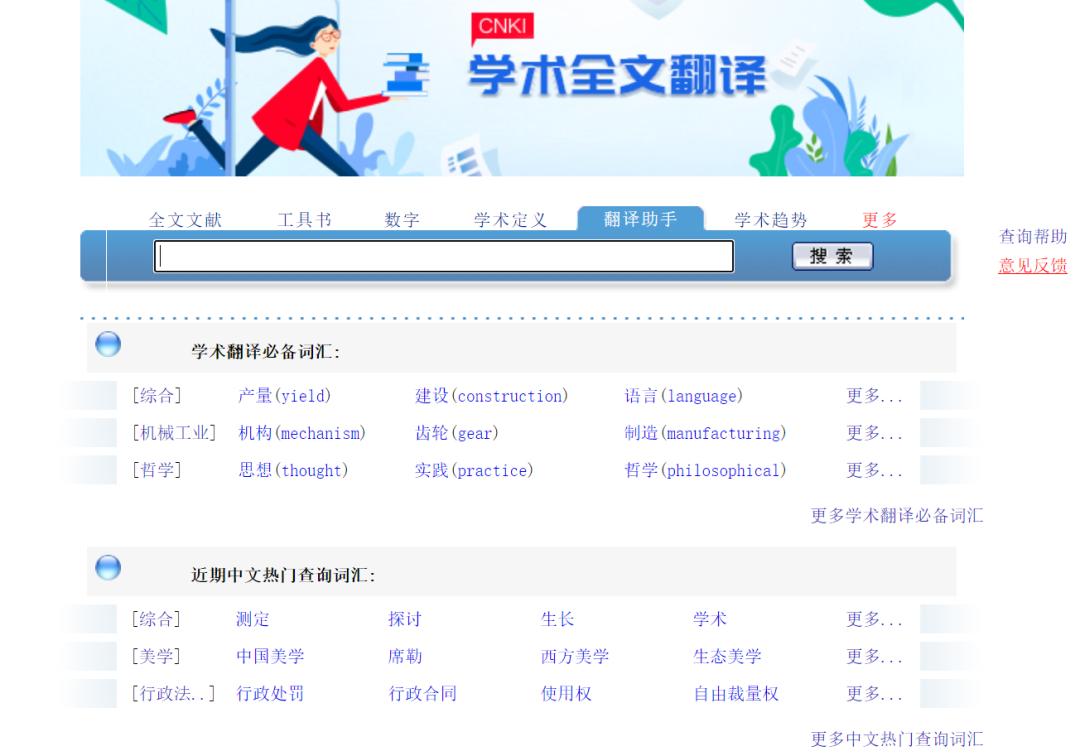Image resolution: width=1080 pixels, height=756 pixels.
Task: Select the 工具书 tab
Action: click(x=304, y=220)
